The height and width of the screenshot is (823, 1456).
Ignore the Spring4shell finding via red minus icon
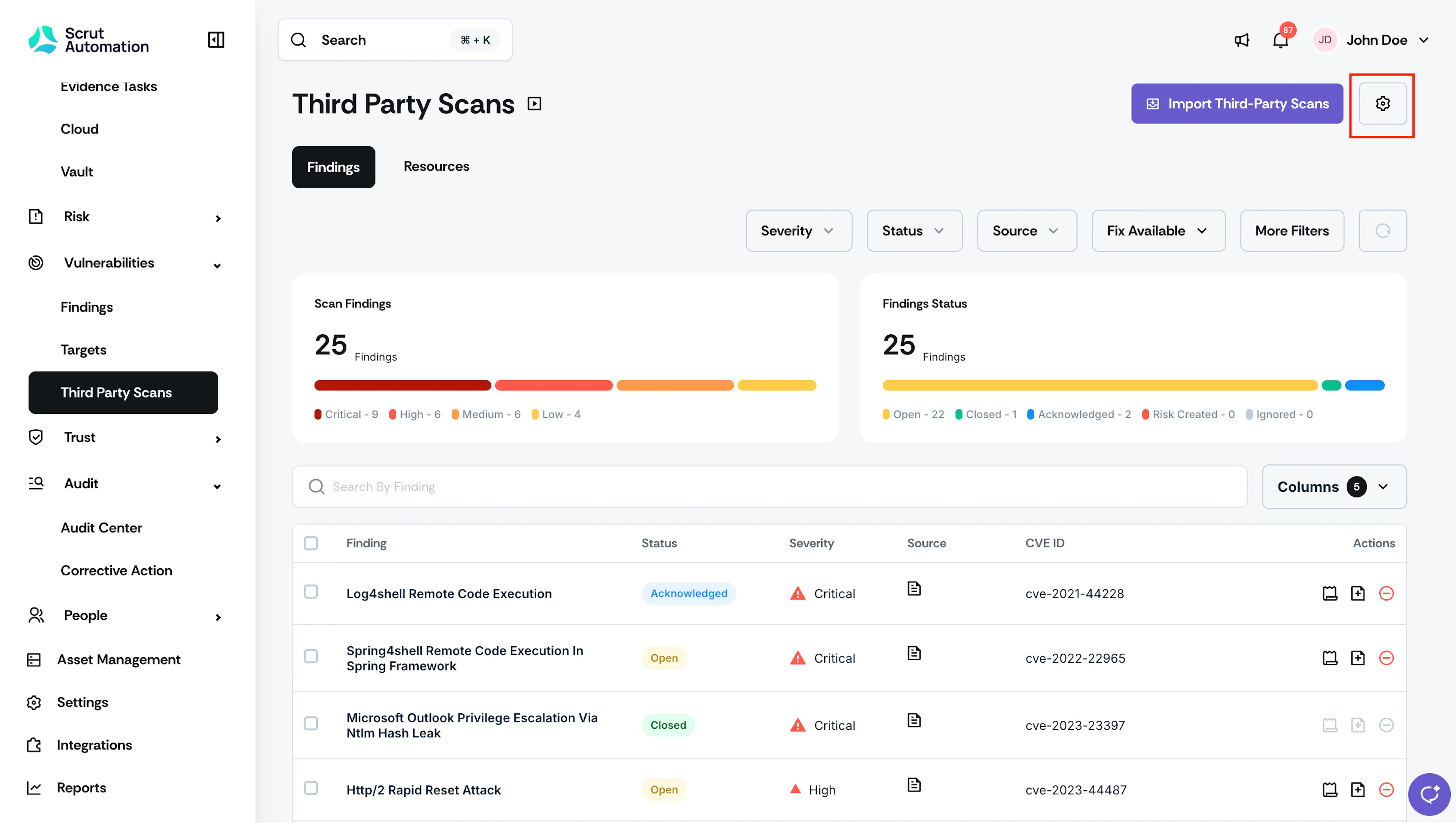point(1387,657)
